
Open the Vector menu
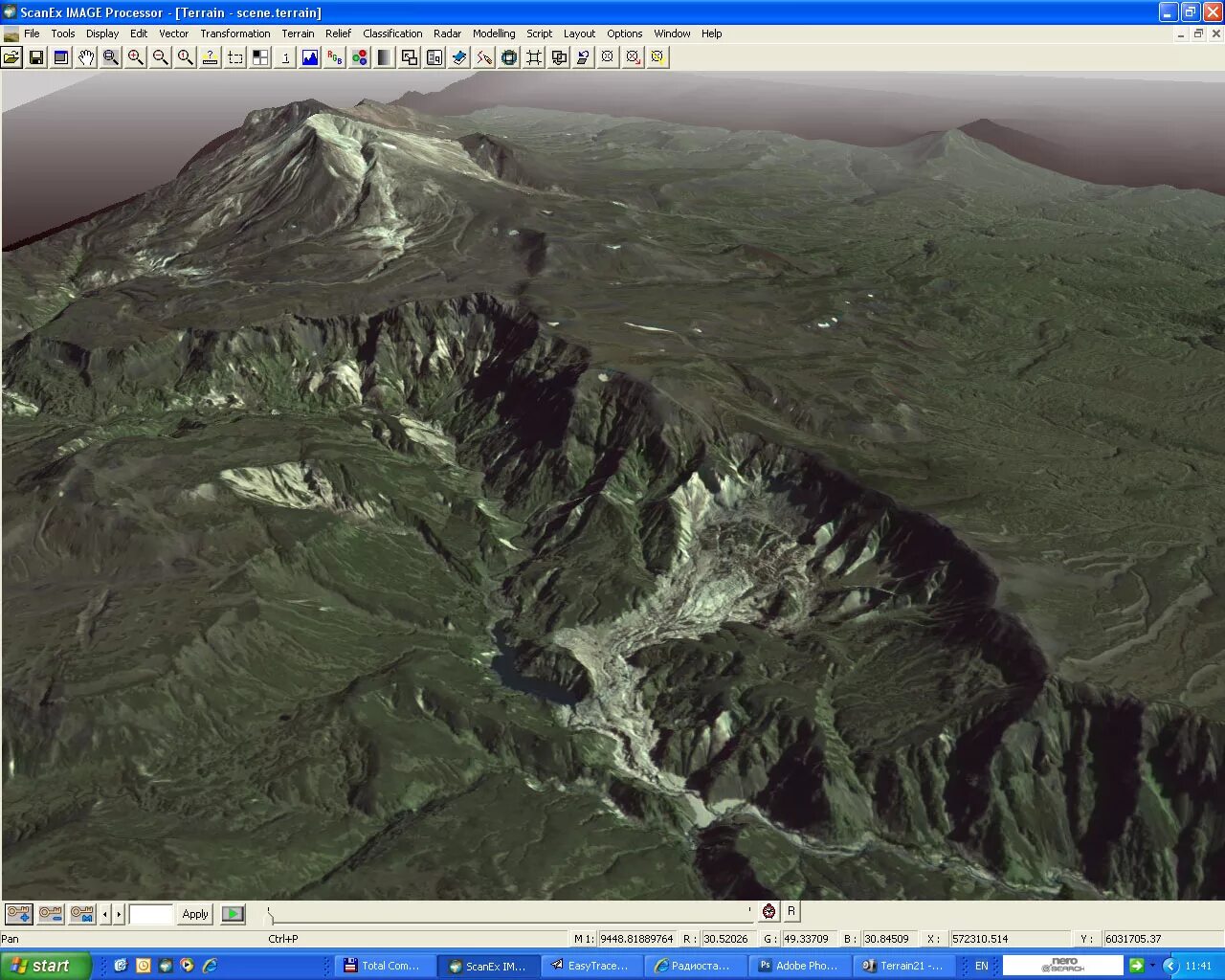(x=173, y=33)
